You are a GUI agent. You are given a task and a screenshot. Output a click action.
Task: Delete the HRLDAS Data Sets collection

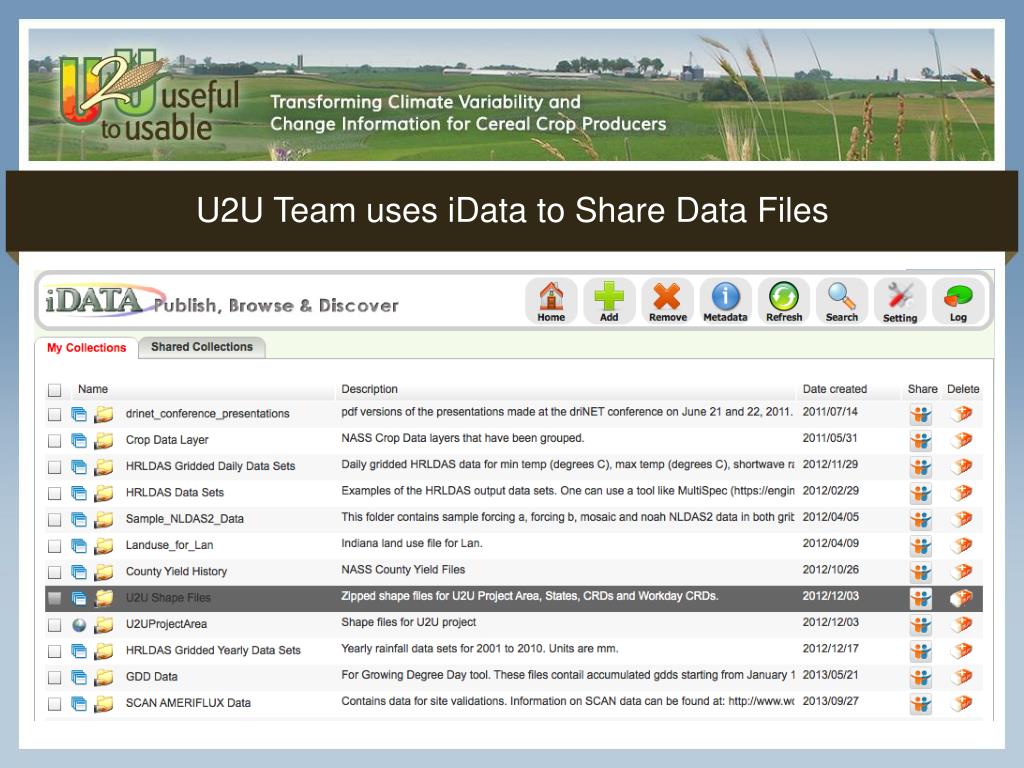[x=961, y=492]
